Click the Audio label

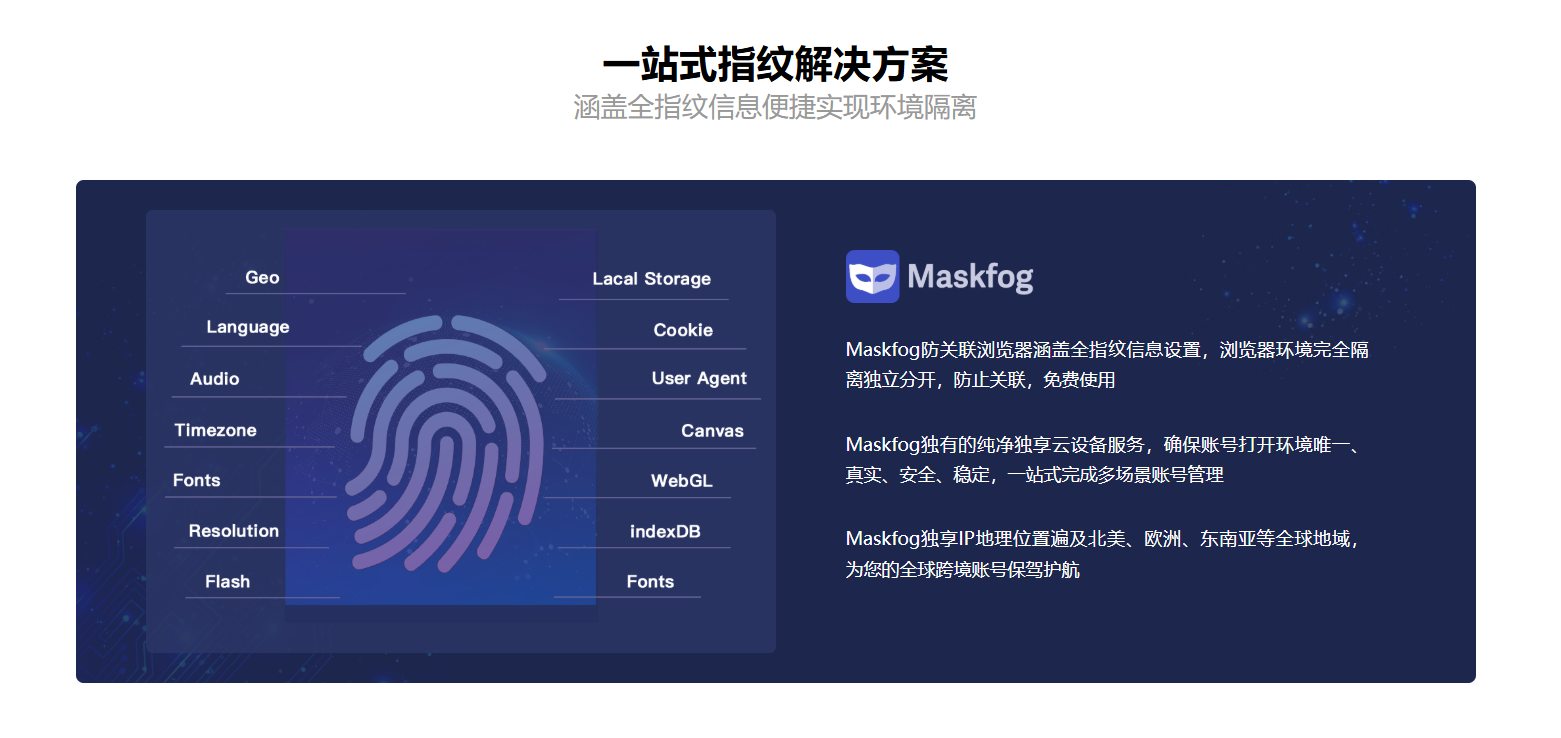click(215, 379)
